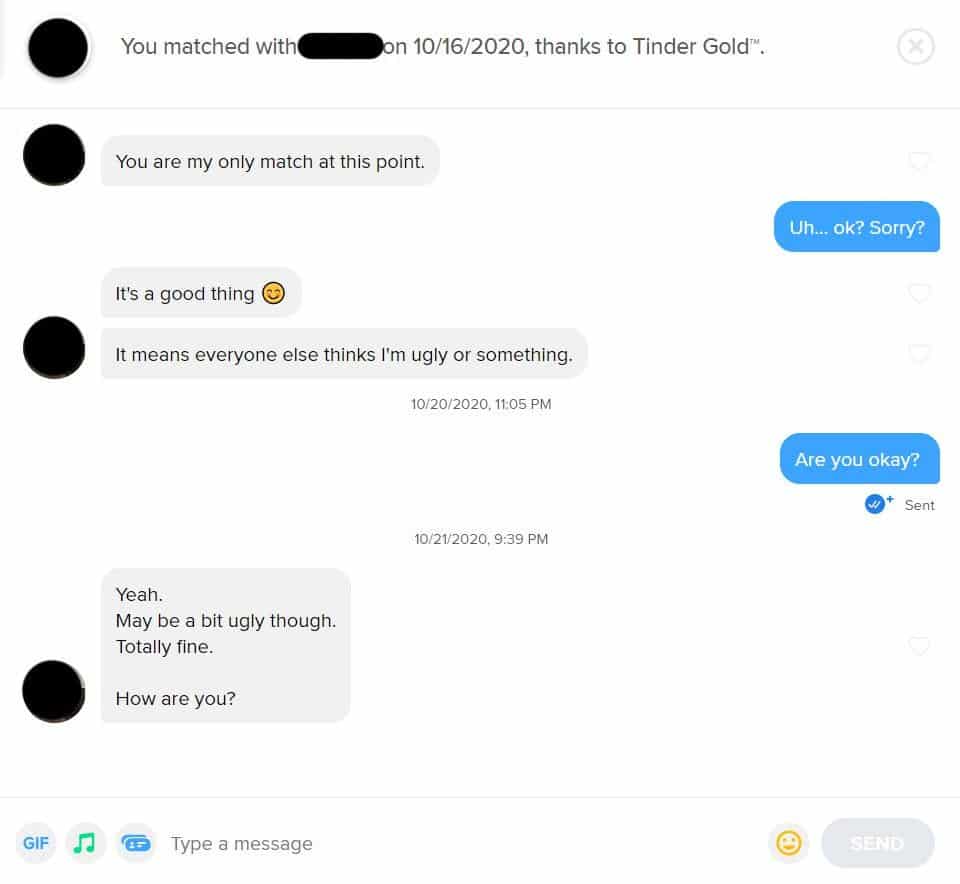
Task: Heart the 'everyone else thinks I'm ugly' message
Action: click(918, 353)
